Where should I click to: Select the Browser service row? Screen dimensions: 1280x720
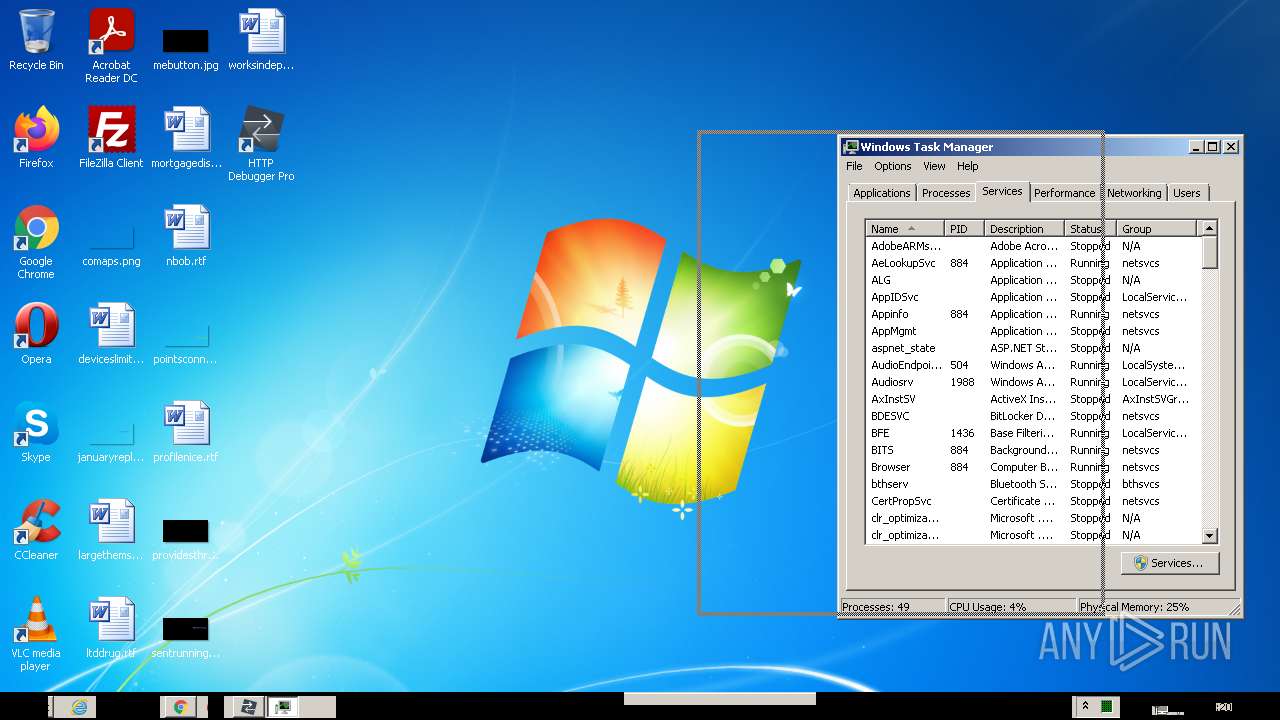coord(1033,467)
